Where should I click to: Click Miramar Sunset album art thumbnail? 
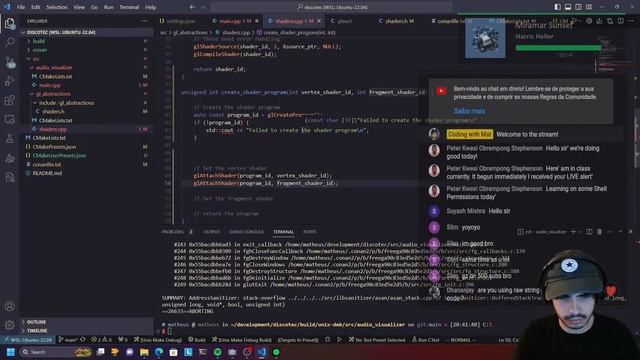pos(485,39)
